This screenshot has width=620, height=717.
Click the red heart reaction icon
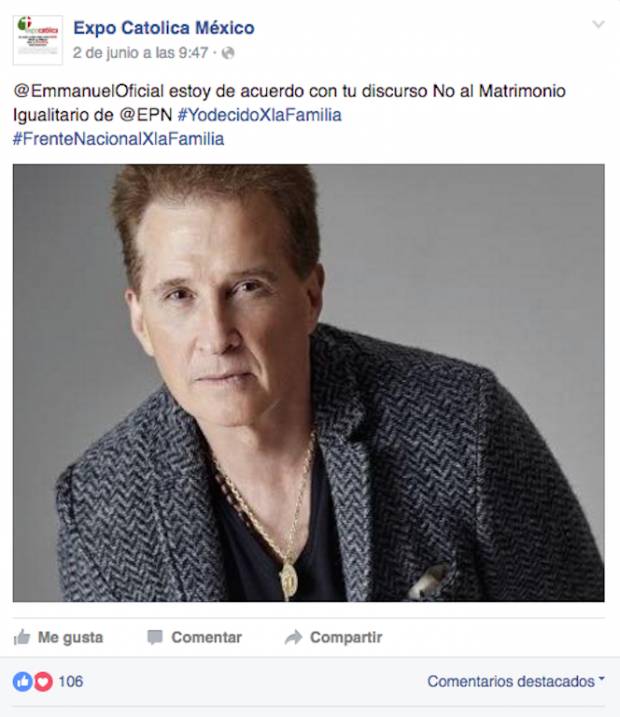click(43, 681)
